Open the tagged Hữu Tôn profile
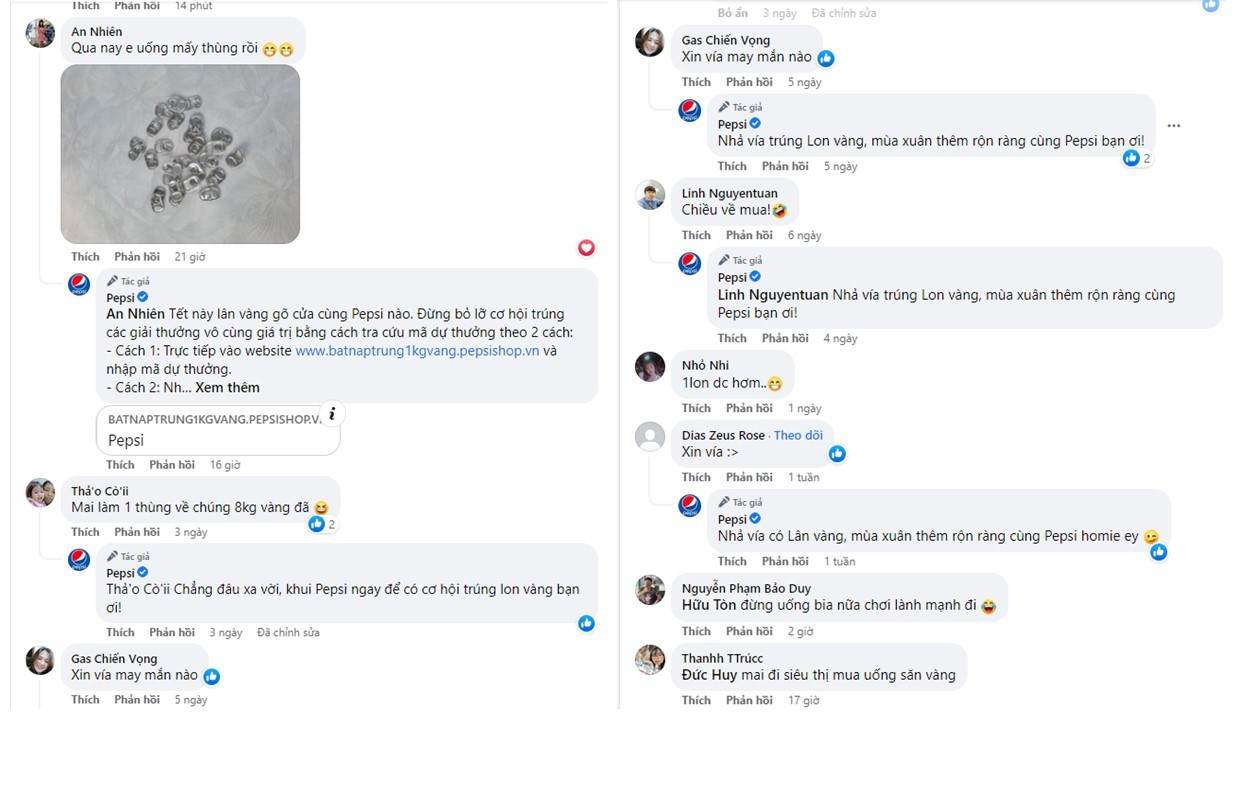1247x795 pixels. click(x=708, y=606)
